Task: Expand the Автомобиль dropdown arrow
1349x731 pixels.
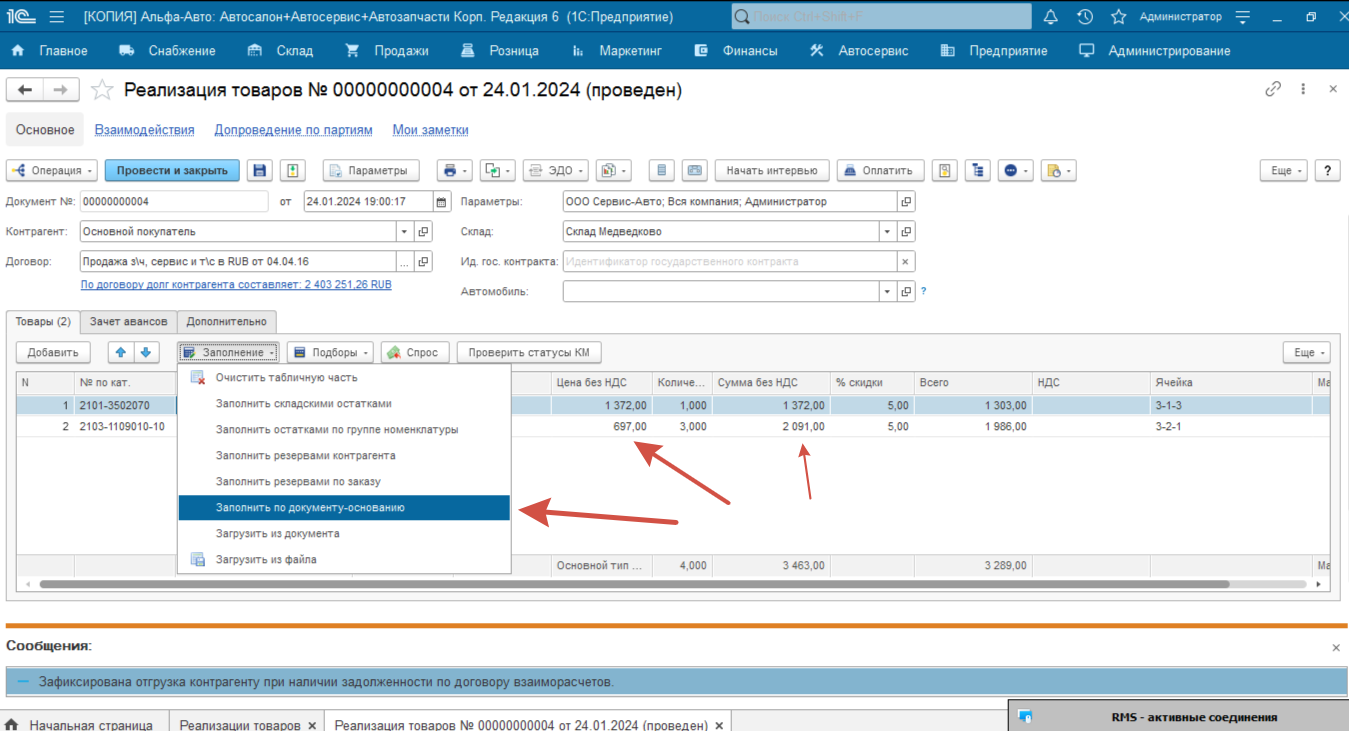Action: pyautogui.click(x=887, y=292)
